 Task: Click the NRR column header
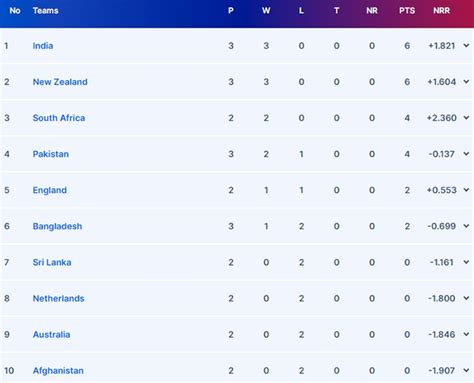point(441,11)
